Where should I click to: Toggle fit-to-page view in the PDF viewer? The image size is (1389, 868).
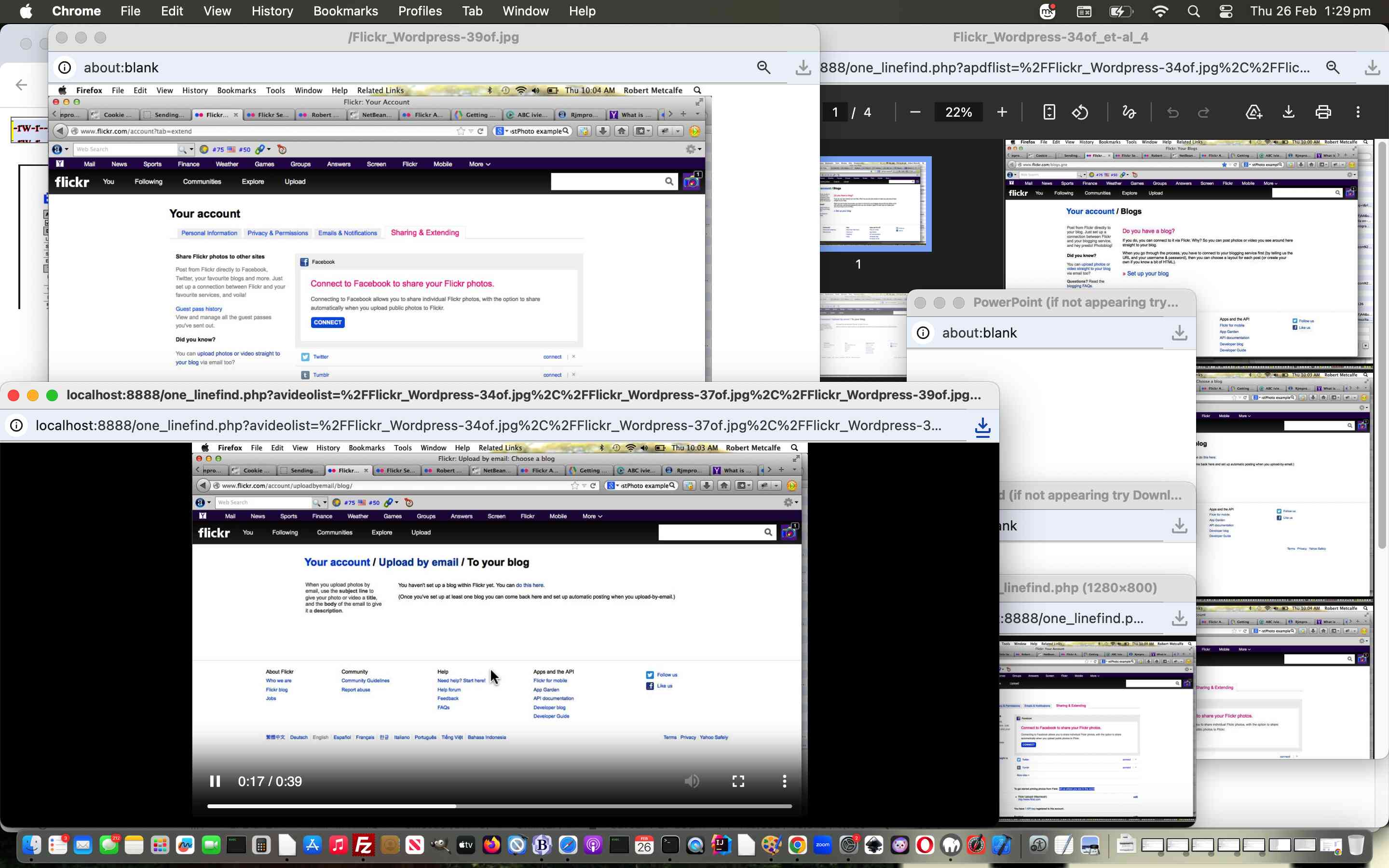coord(1049,112)
